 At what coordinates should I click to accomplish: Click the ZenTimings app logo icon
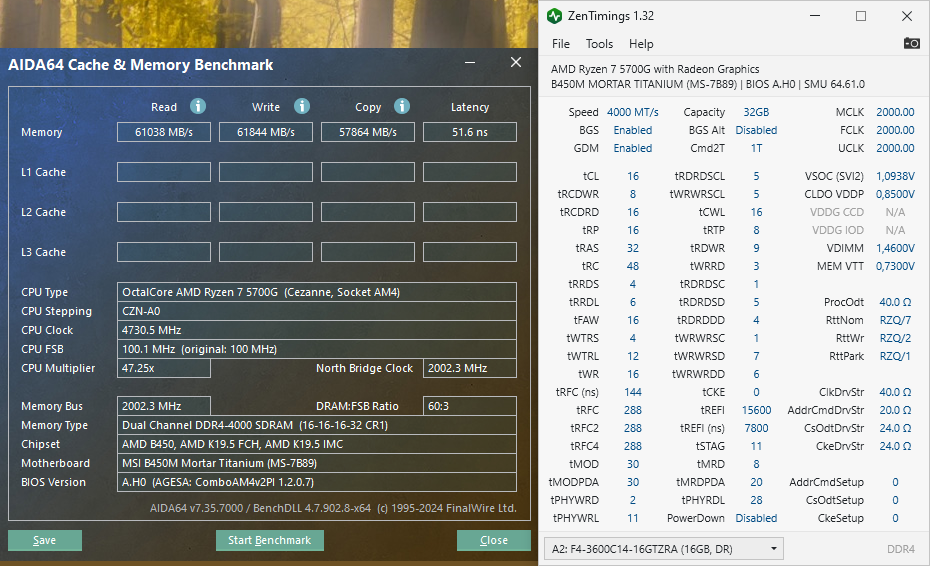pos(555,16)
